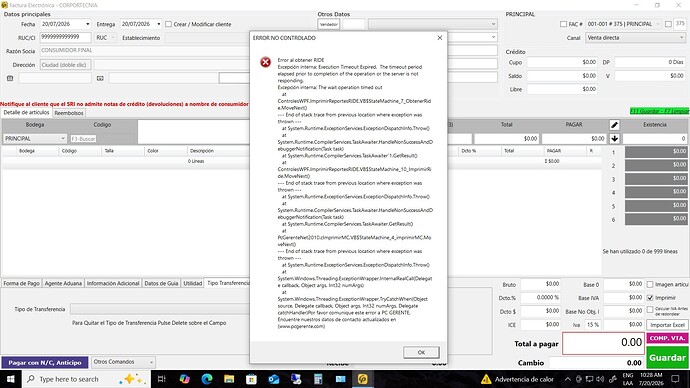Enable the Imagen artículo checkbox
690x388 pixels.
pyautogui.click(x=650, y=285)
